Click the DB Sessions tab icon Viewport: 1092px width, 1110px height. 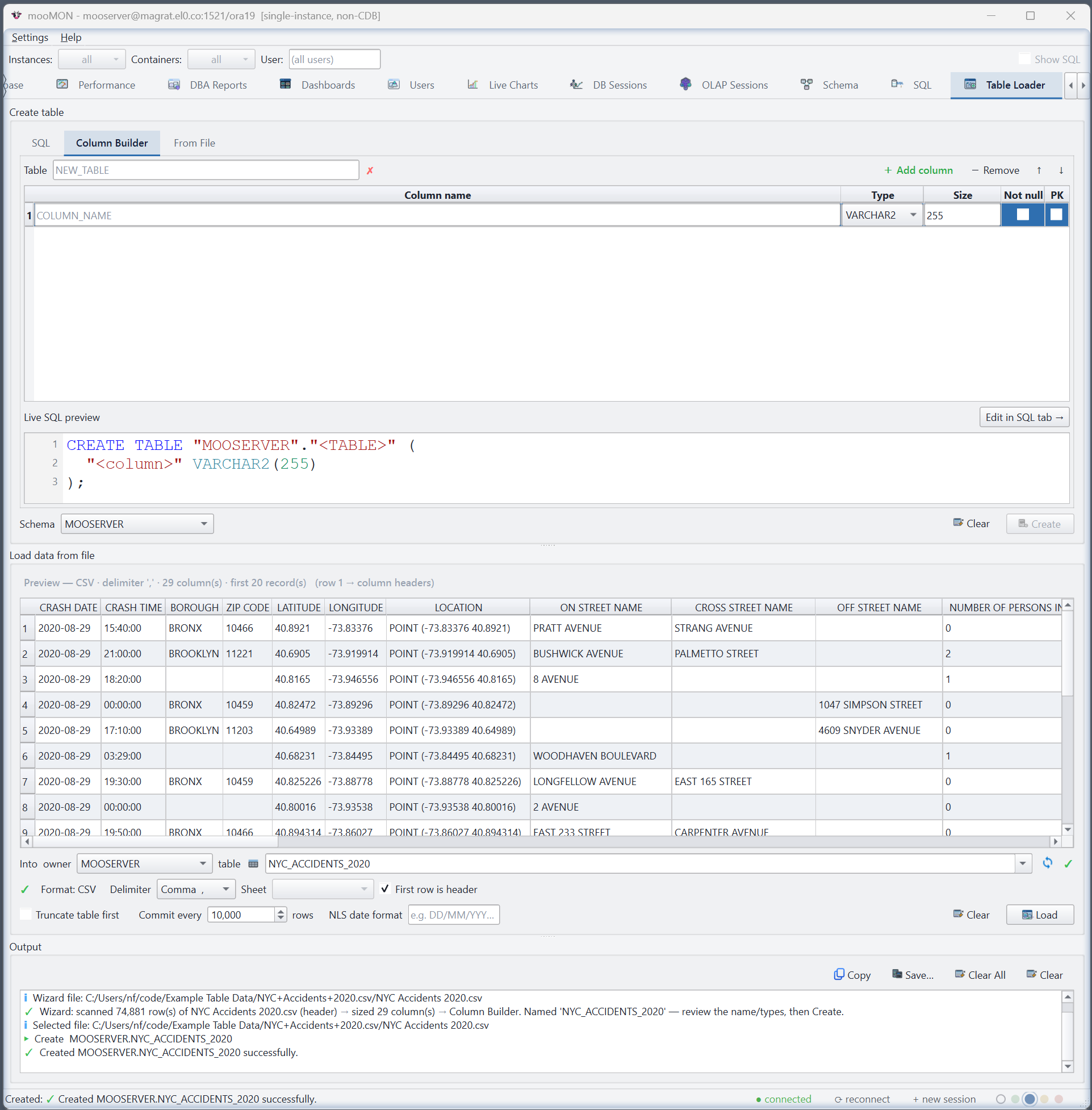pyautogui.click(x=576, y=84)
